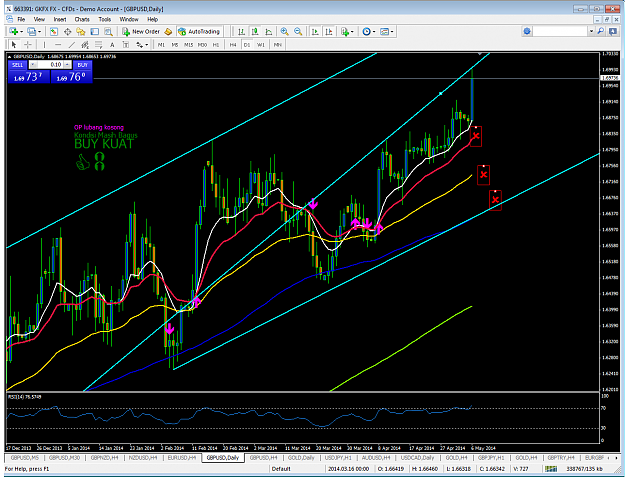Image resolution: width=625 pixels, height=477 pixels.
Task: Toggle the Terminal panel icon
Action: point(94,31)
